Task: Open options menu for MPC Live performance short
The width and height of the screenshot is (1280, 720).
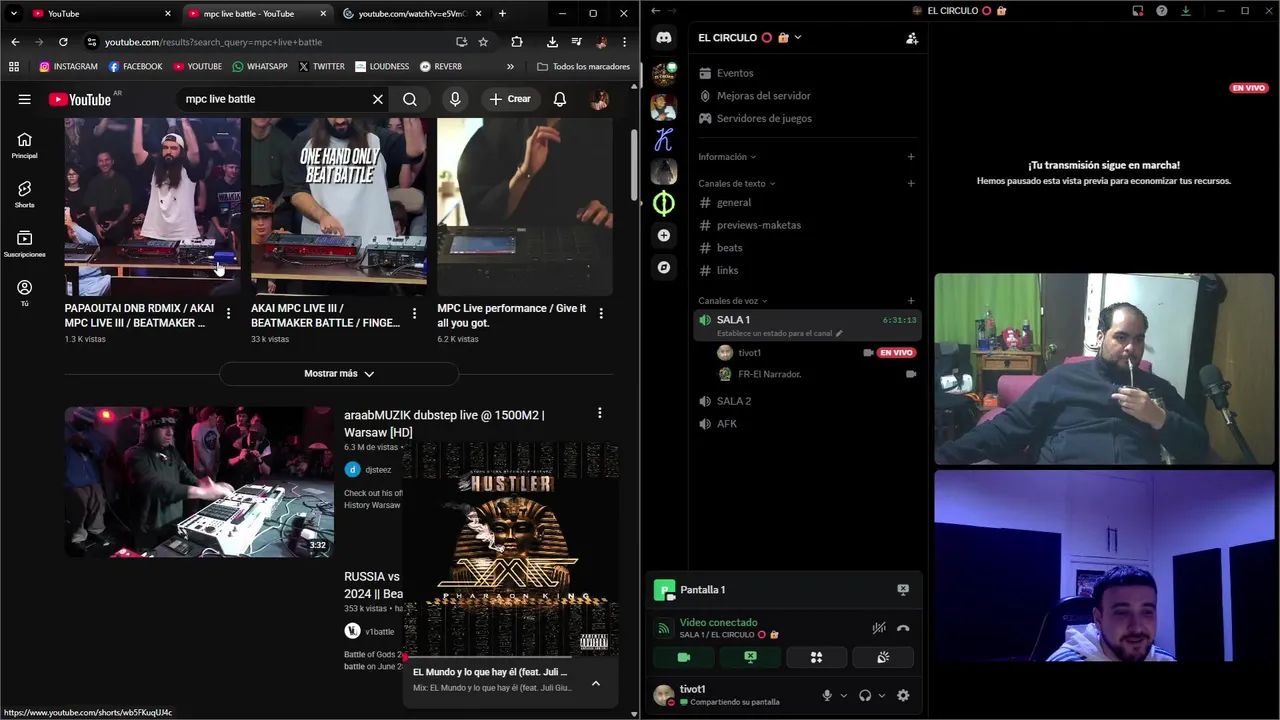Action: pos(601,314)
